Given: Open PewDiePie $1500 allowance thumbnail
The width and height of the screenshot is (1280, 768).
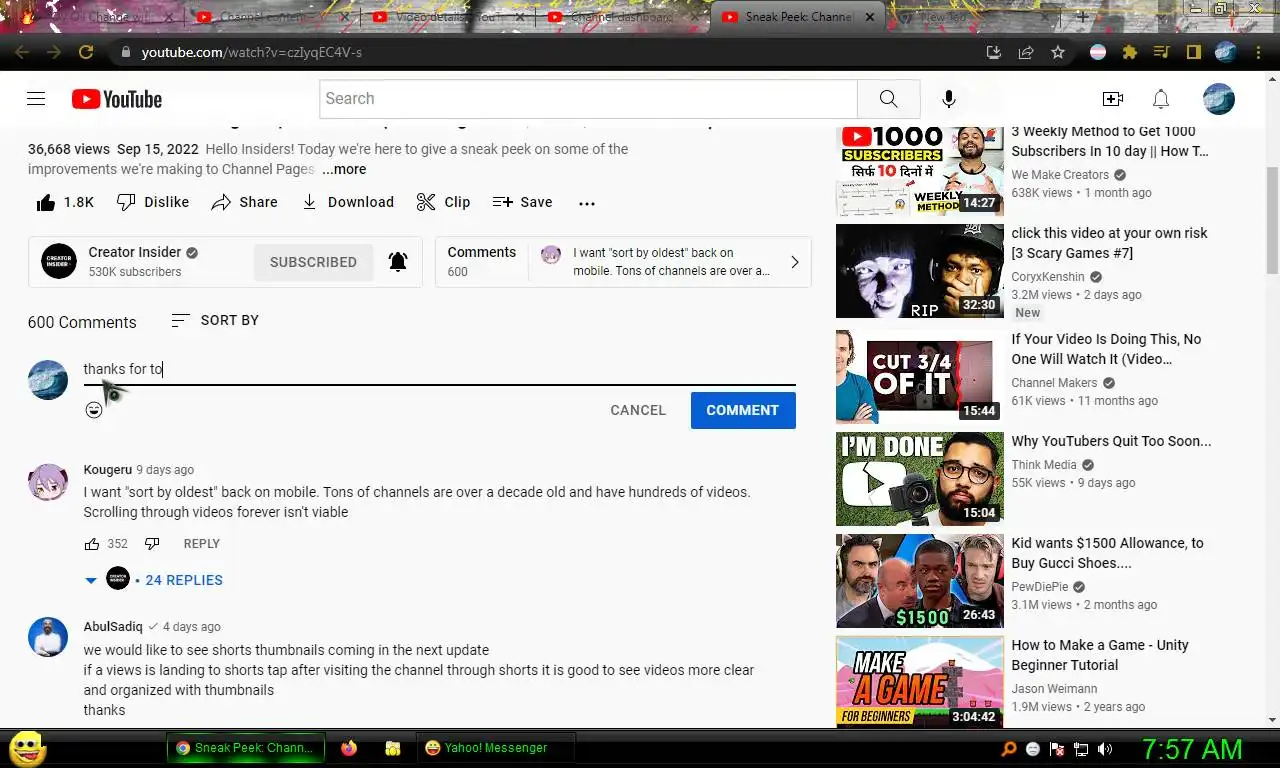Looking at the screenshot, I should tap(920, 581).
